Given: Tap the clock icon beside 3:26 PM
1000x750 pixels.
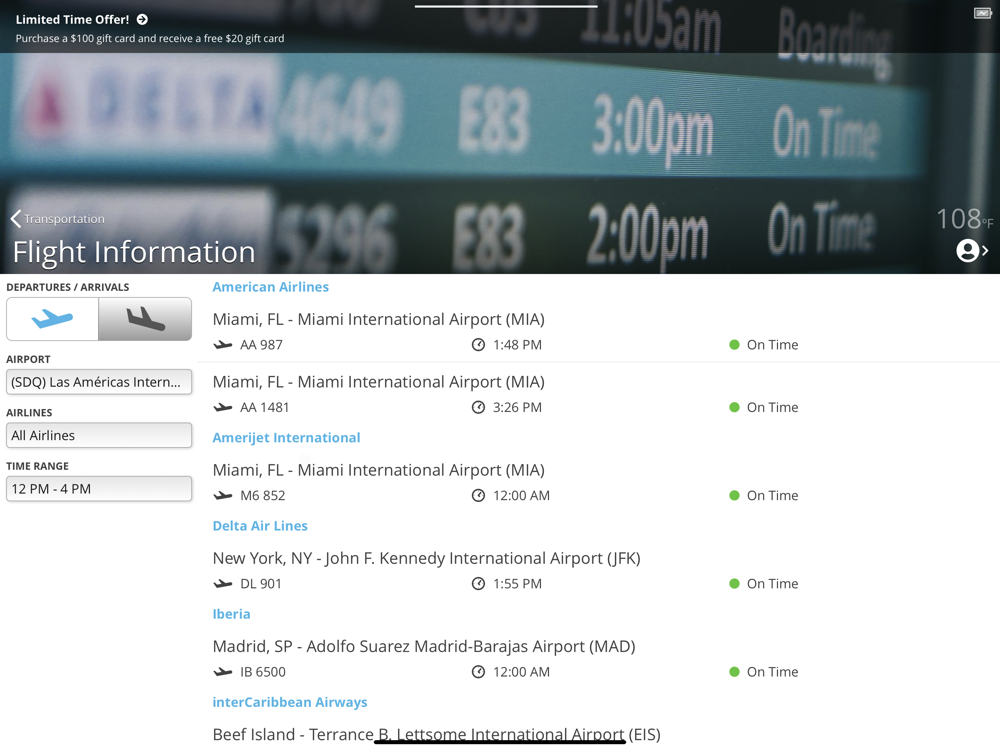Looking at the screenshot, I should pos(478,408).
